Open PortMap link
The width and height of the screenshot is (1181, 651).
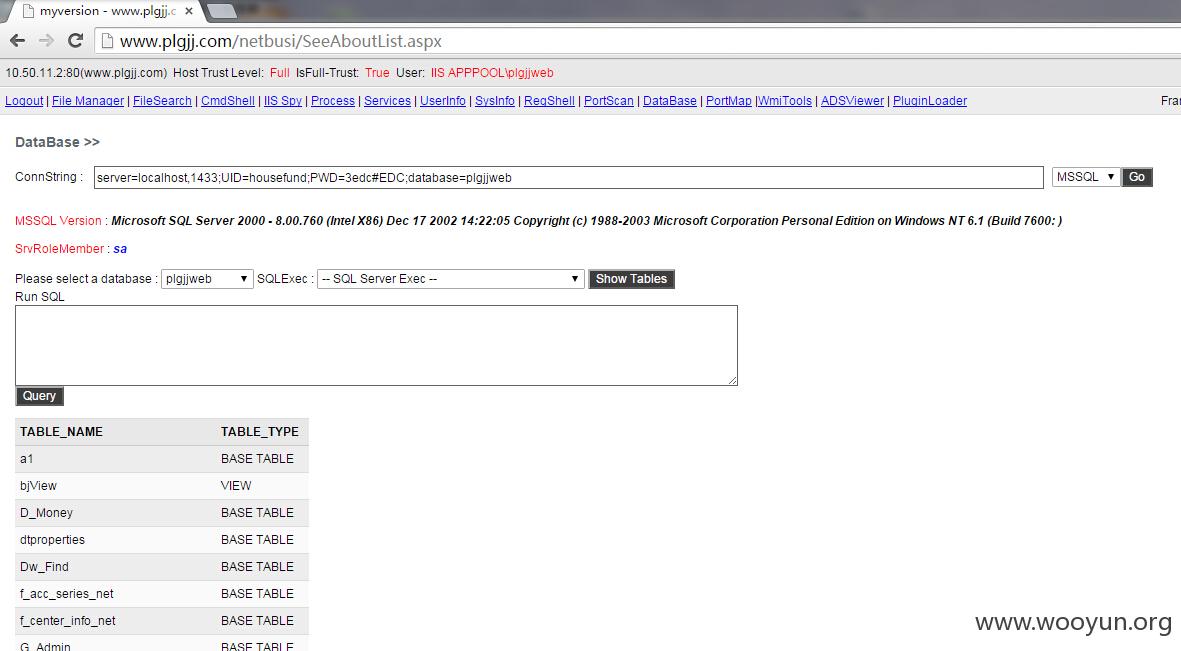click(728, 101)
